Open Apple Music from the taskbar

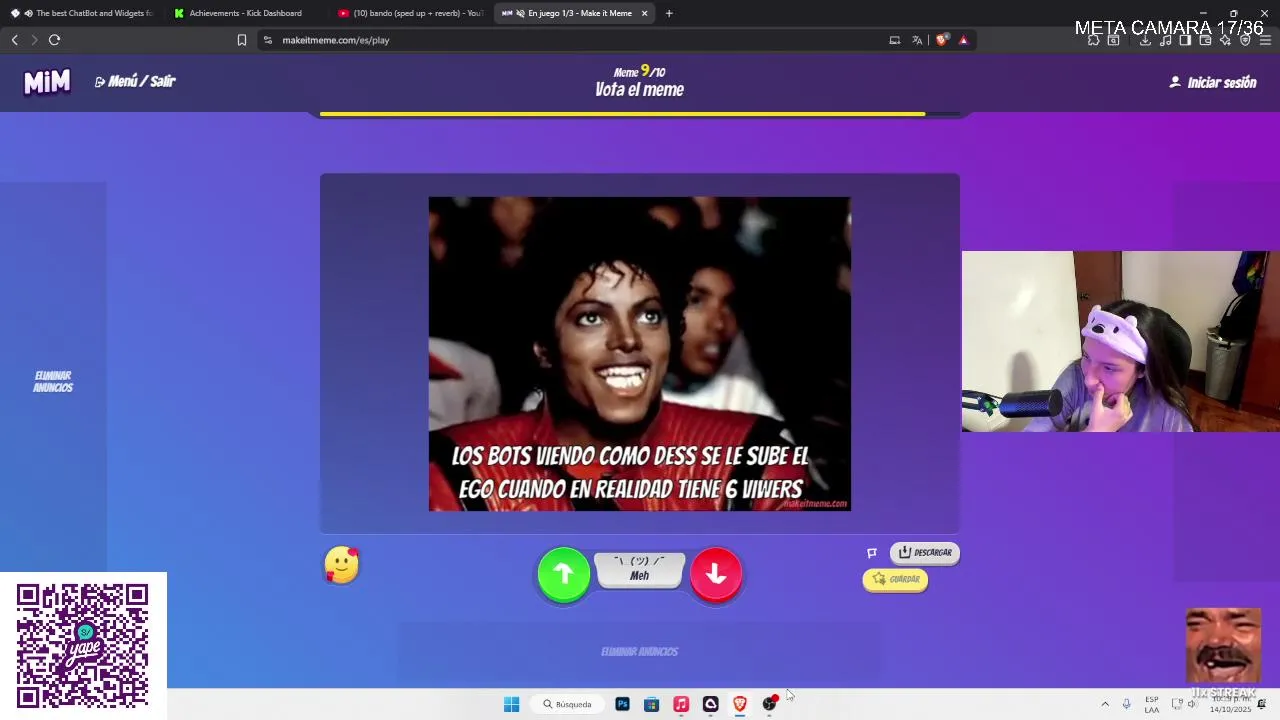click(681, 704)
